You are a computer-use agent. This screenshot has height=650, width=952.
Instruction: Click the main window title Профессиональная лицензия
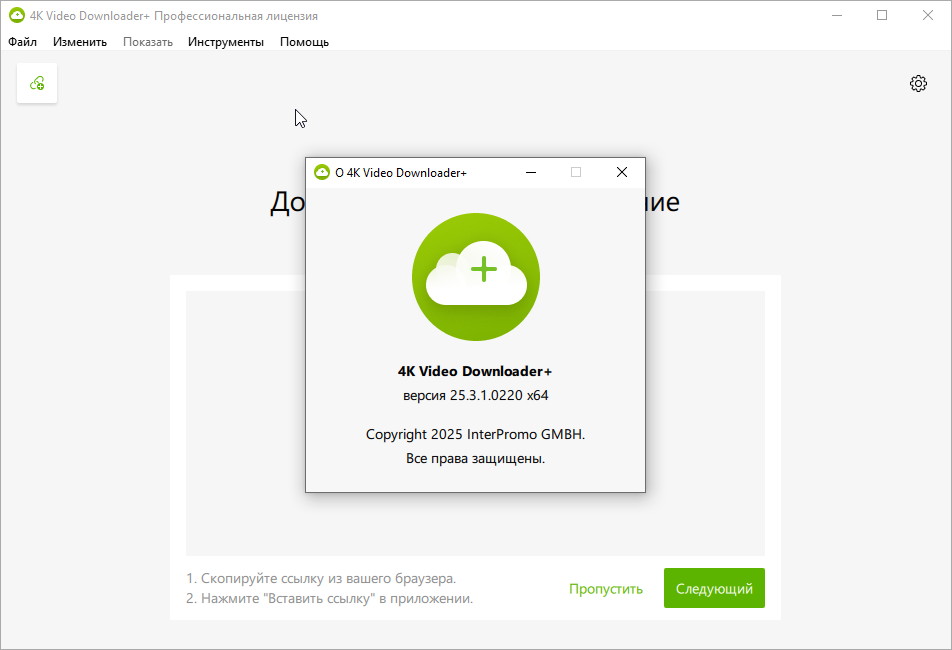[236, 16]
